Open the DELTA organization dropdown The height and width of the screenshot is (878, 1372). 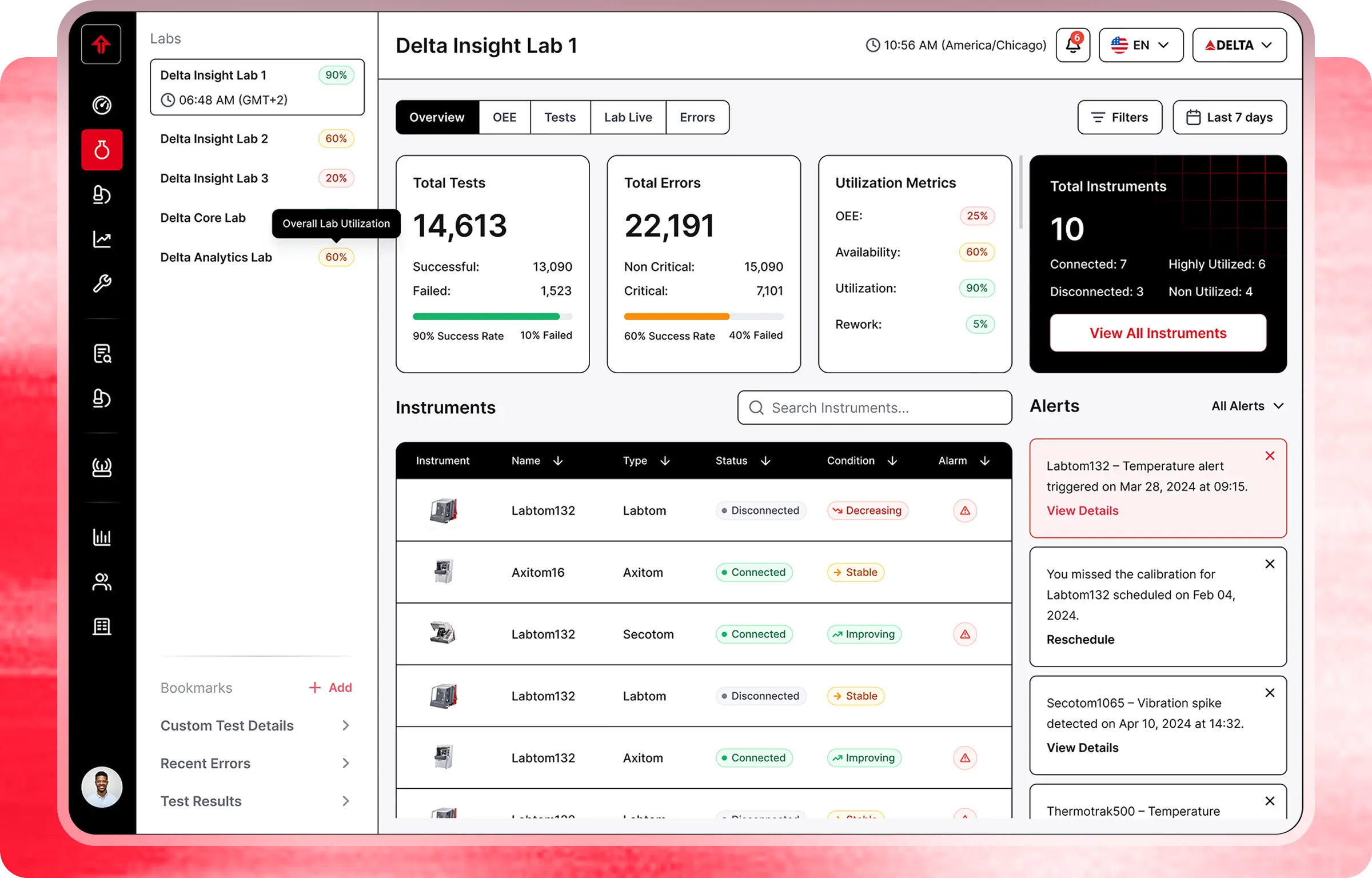pyautogui.click(x=1239, y=45)
